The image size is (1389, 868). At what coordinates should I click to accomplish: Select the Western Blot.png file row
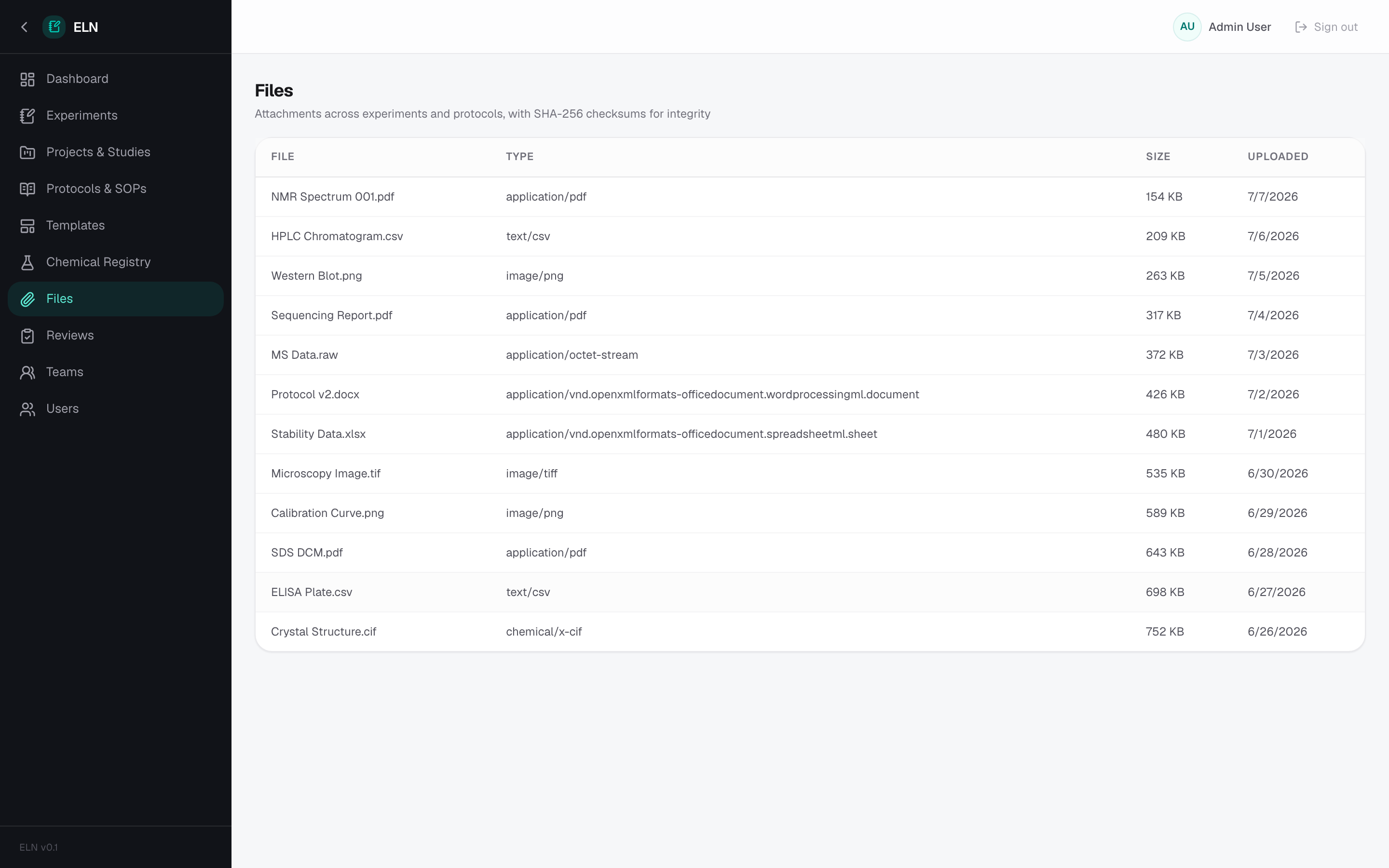810,276
